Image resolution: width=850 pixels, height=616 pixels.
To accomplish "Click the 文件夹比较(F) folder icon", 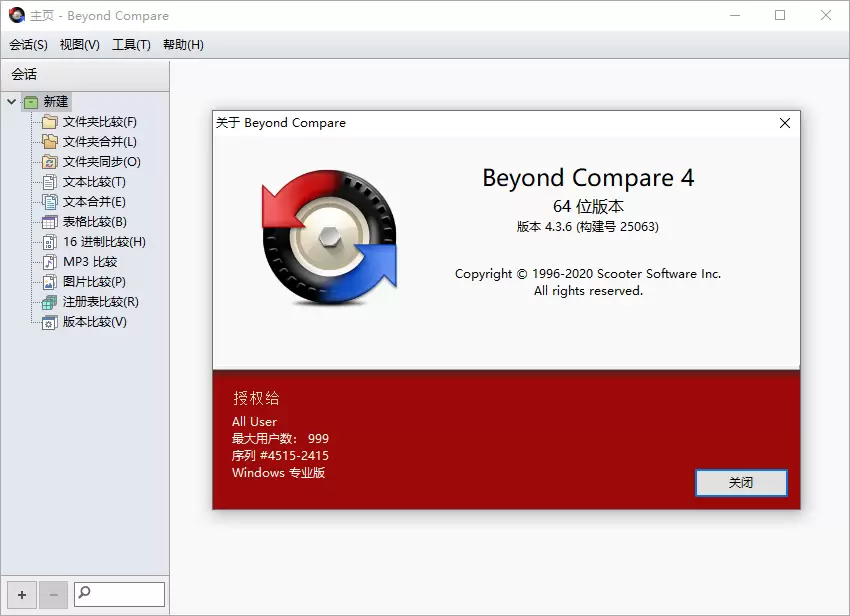I will (49, 122).
